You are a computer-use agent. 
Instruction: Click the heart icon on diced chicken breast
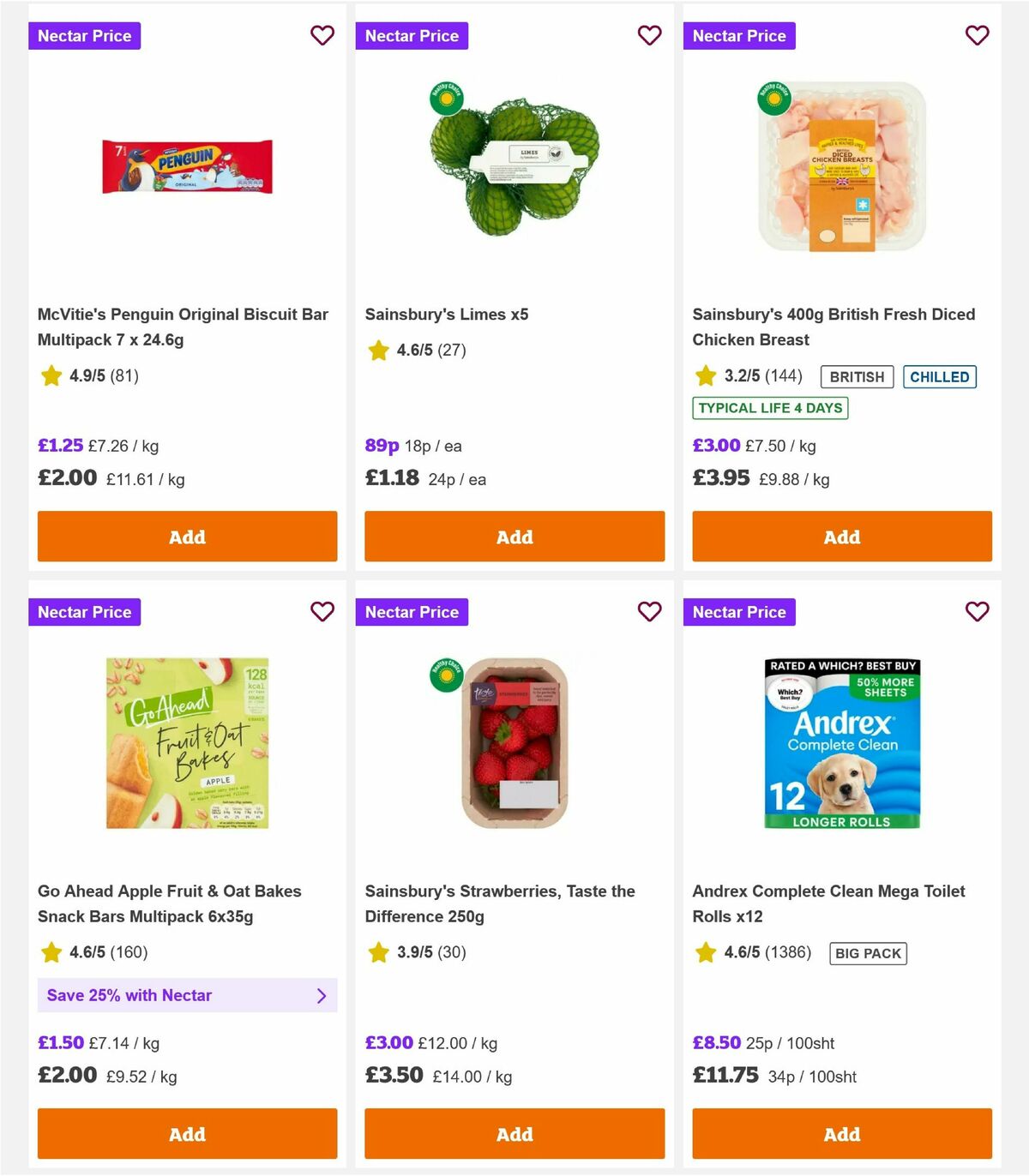(x=977, y=35)
